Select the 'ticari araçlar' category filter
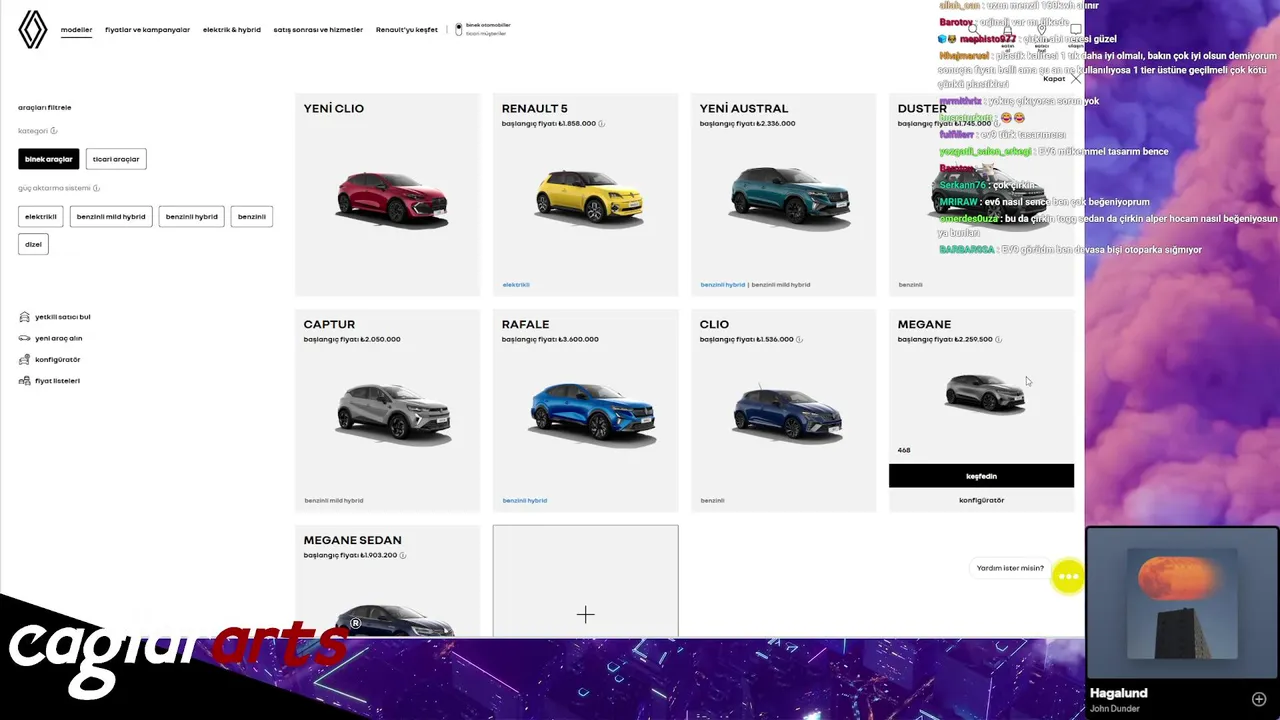This screenshot has height=720, width=1280. click(x=116, y=159)
